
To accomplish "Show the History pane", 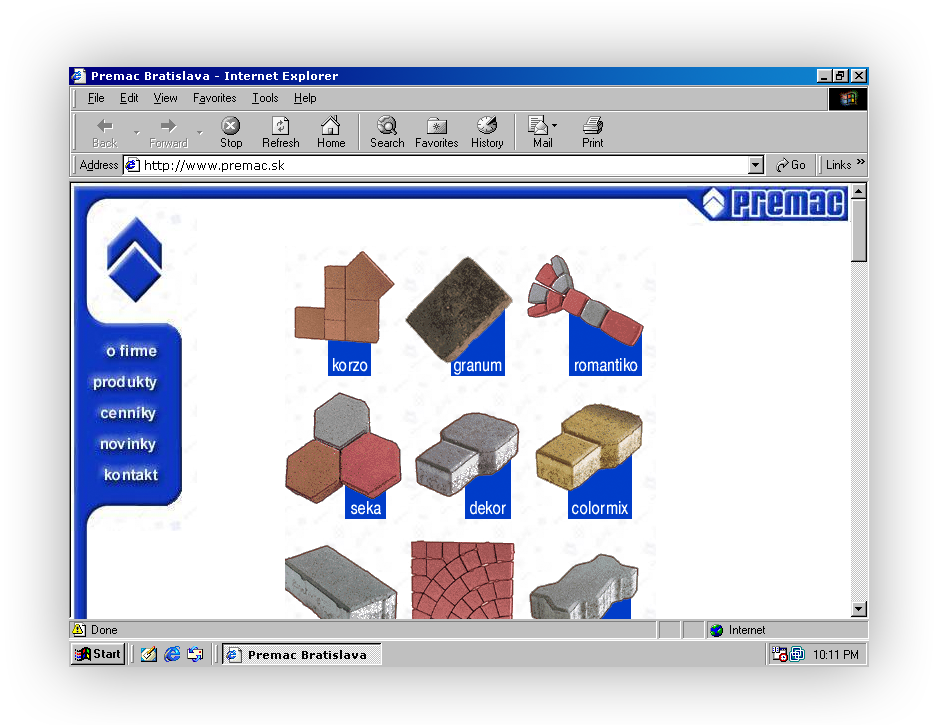I will point(487,132).
